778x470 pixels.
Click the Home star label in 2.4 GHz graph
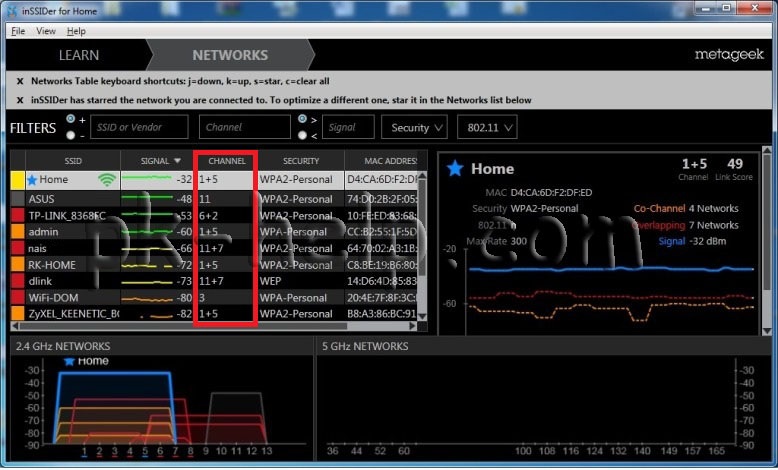tap(86, 361)
